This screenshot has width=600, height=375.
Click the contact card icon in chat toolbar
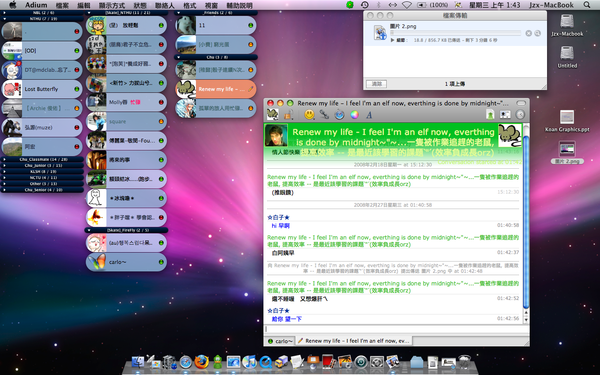point(505,114)
